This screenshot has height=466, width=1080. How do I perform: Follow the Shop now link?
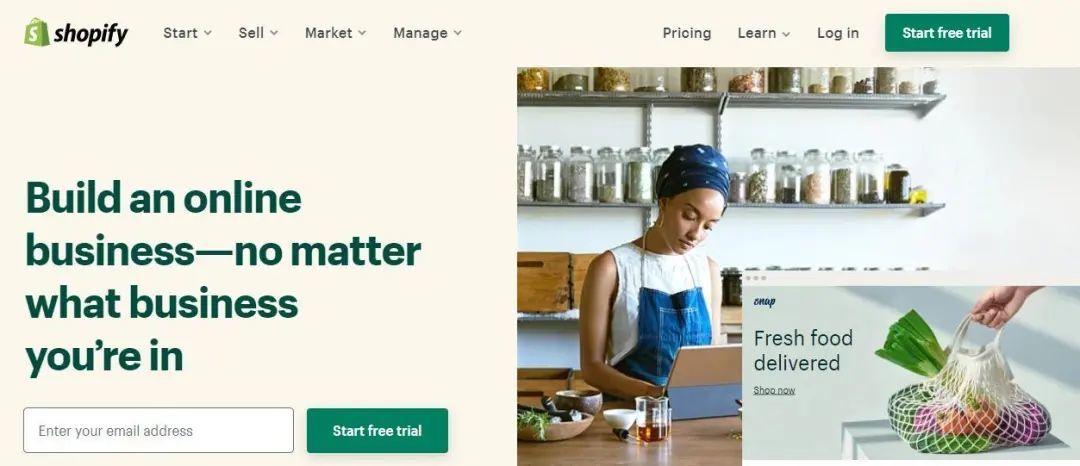774,390
